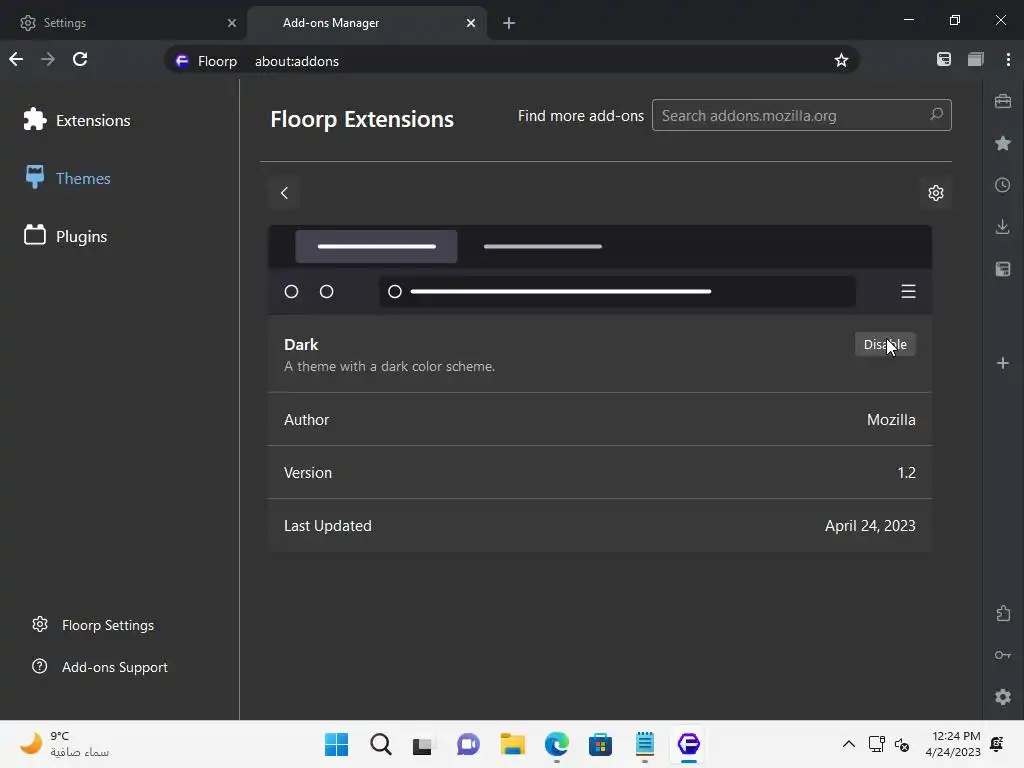Click the version value 1.2

[x=906, y=473]
